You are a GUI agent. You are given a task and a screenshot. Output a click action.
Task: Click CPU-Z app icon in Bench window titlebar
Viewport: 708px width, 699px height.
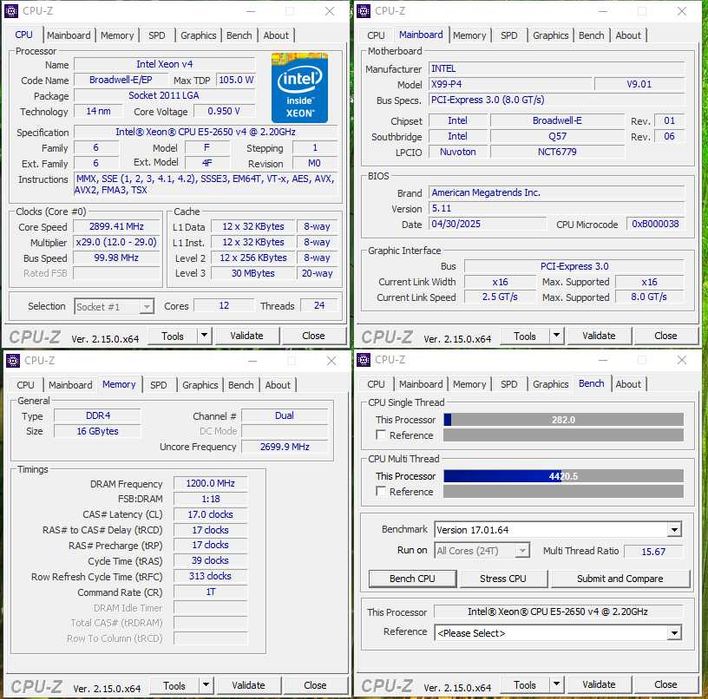coord(363,360)
